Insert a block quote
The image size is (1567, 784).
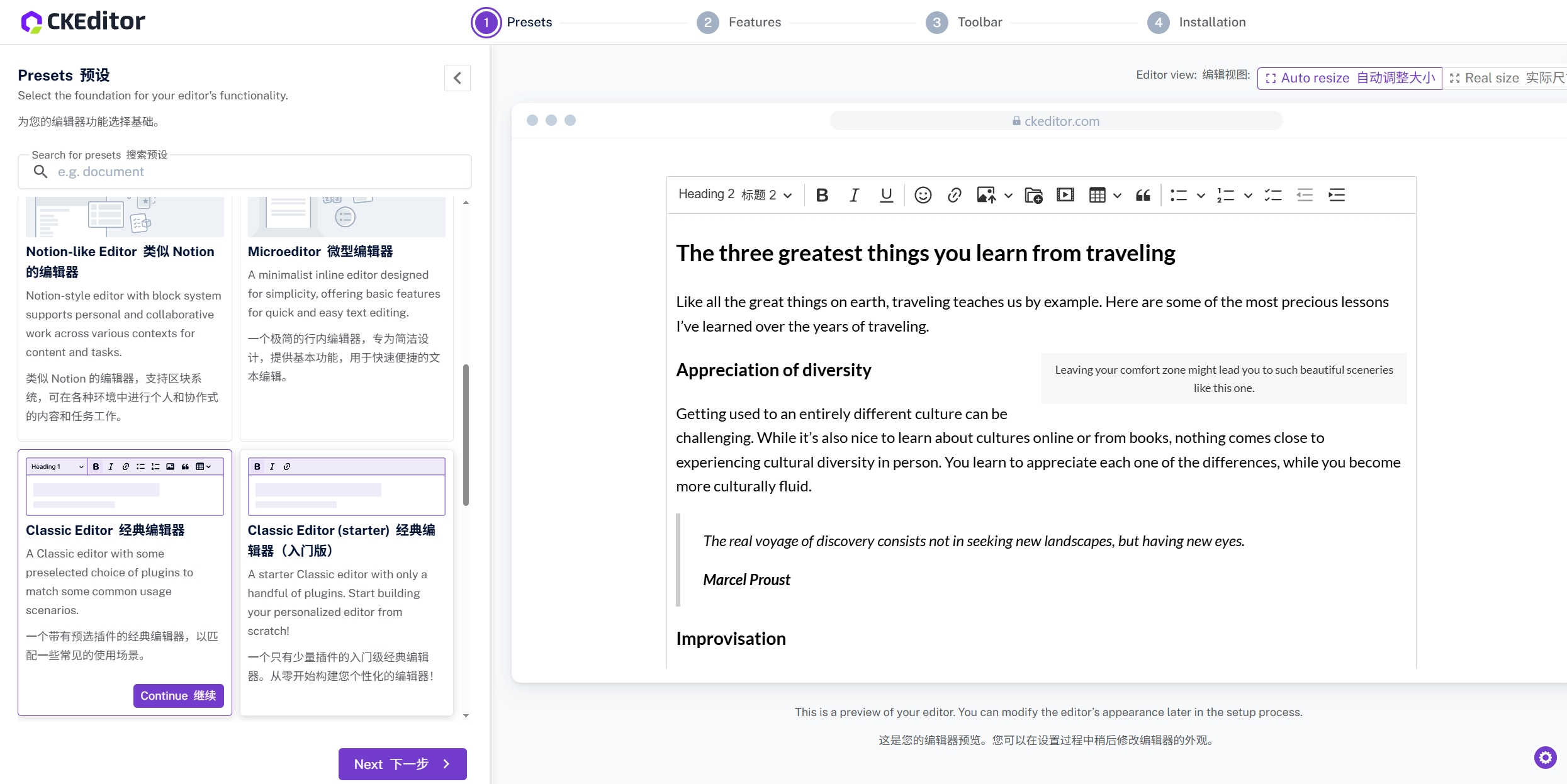(1143, 195)
